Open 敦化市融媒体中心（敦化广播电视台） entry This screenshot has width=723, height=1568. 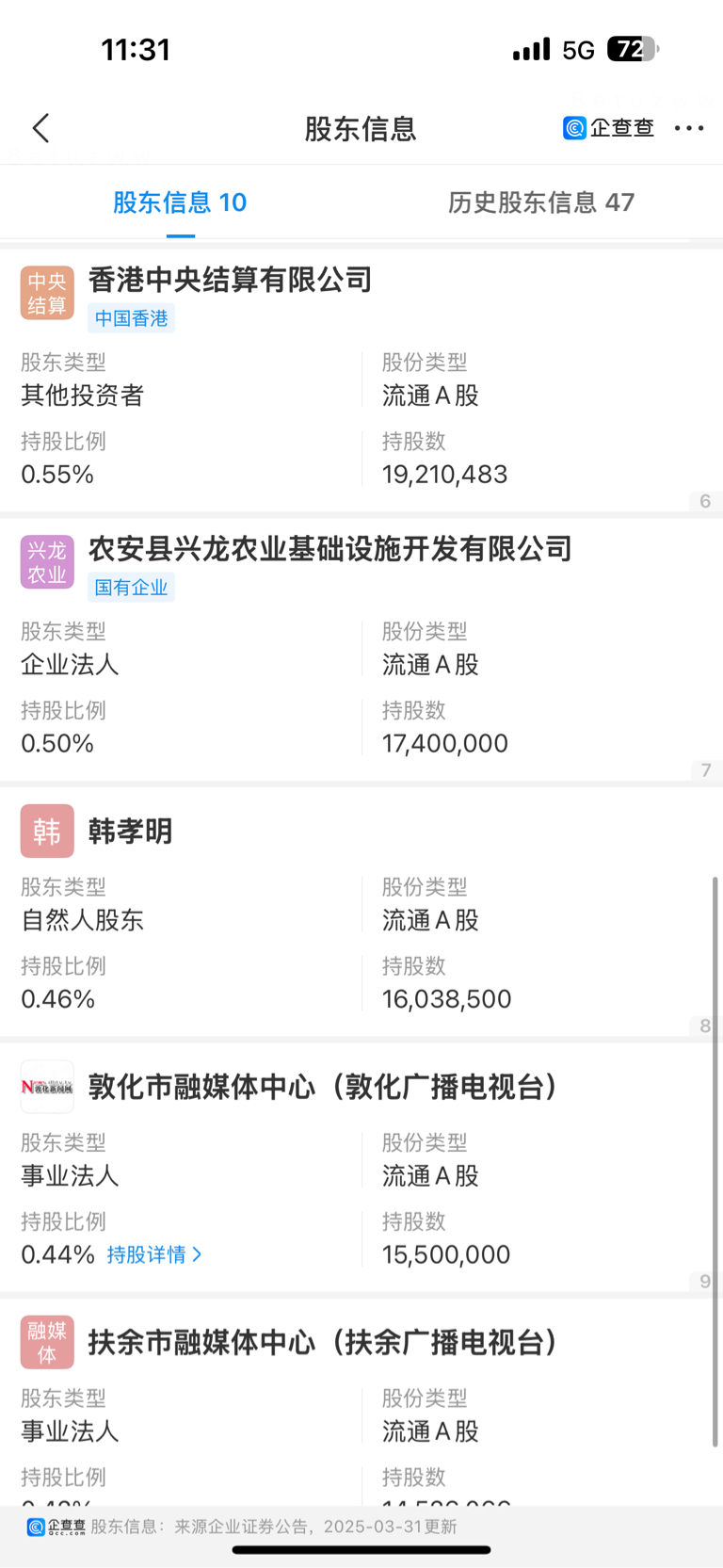point(323,1087)
